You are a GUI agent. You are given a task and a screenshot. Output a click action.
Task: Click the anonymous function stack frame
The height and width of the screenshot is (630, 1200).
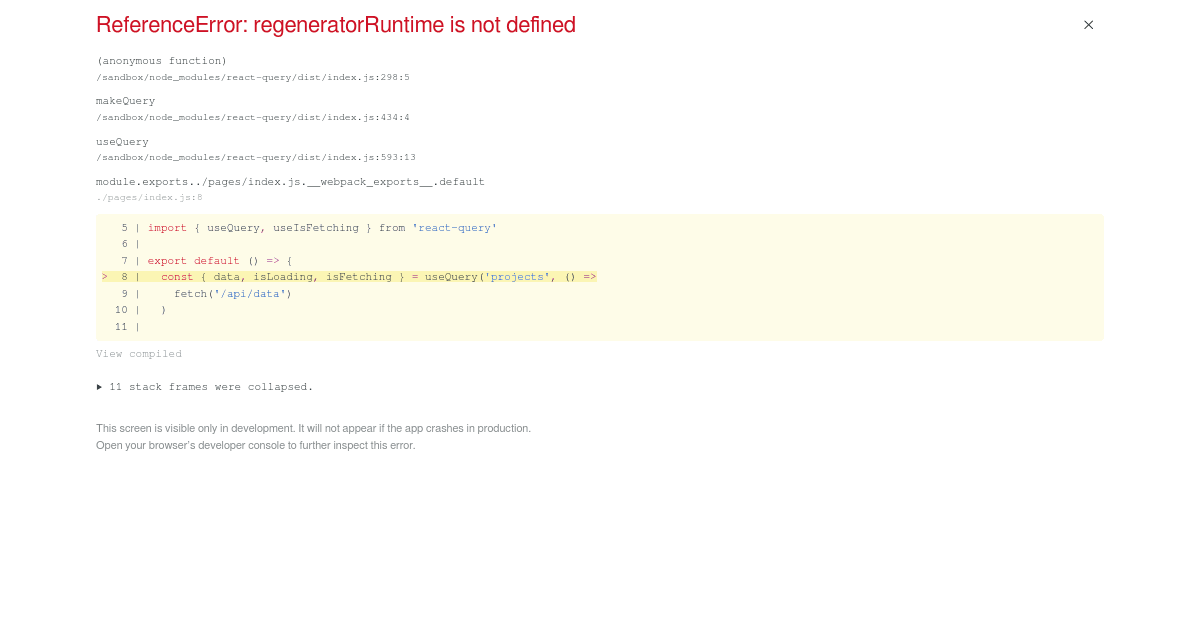[161, 61]
